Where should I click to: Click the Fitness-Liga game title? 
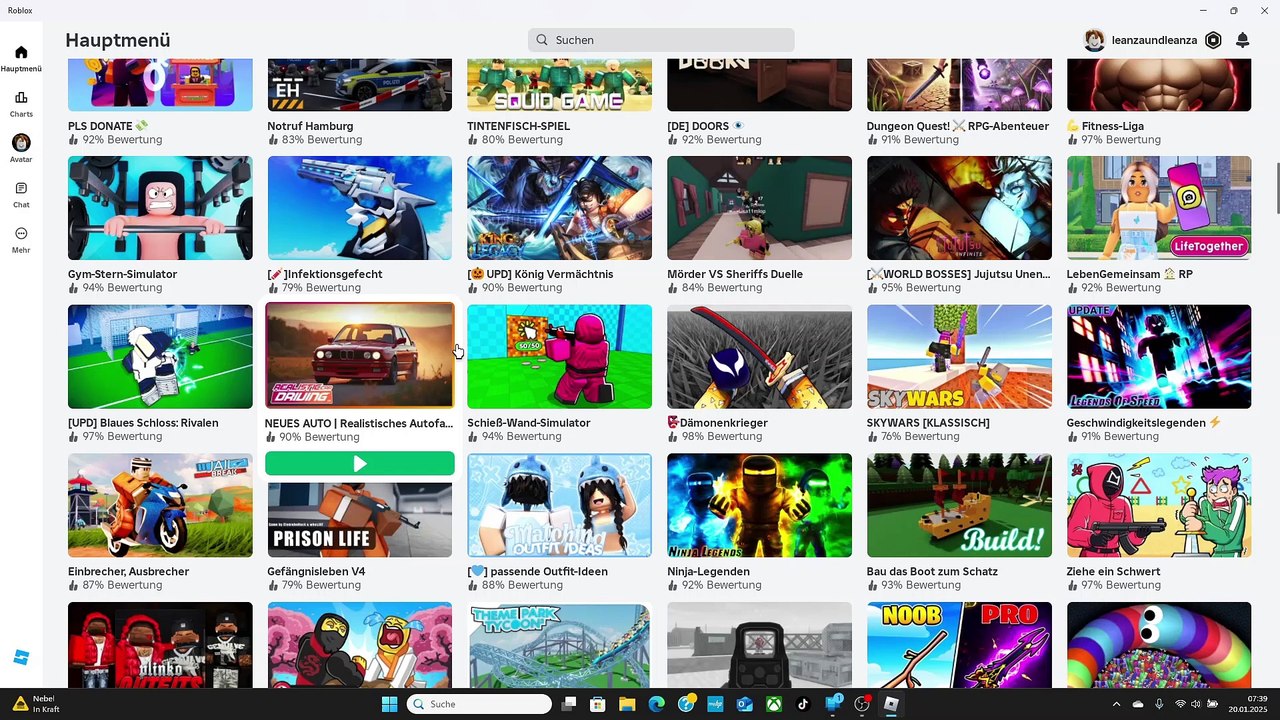coord(1105,126)
